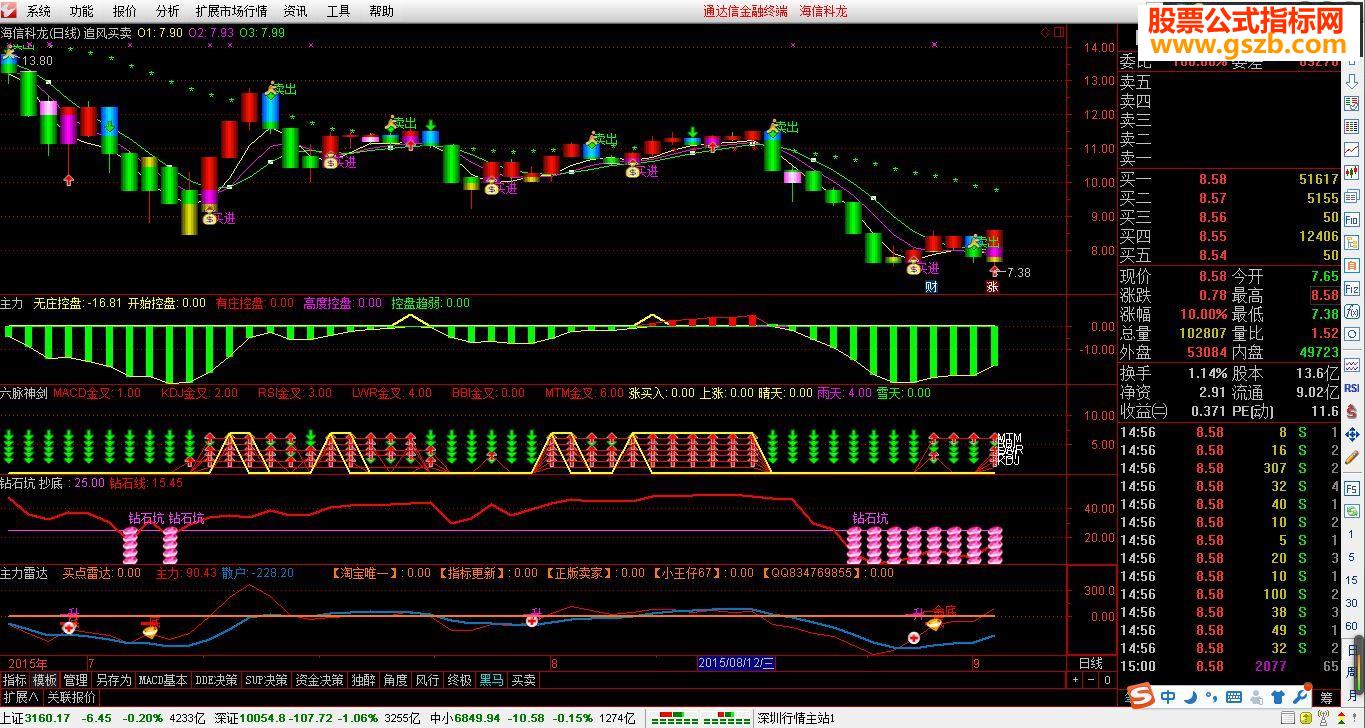Click the down-arrow icon in right toolbar

click(x=1352, y=81)
